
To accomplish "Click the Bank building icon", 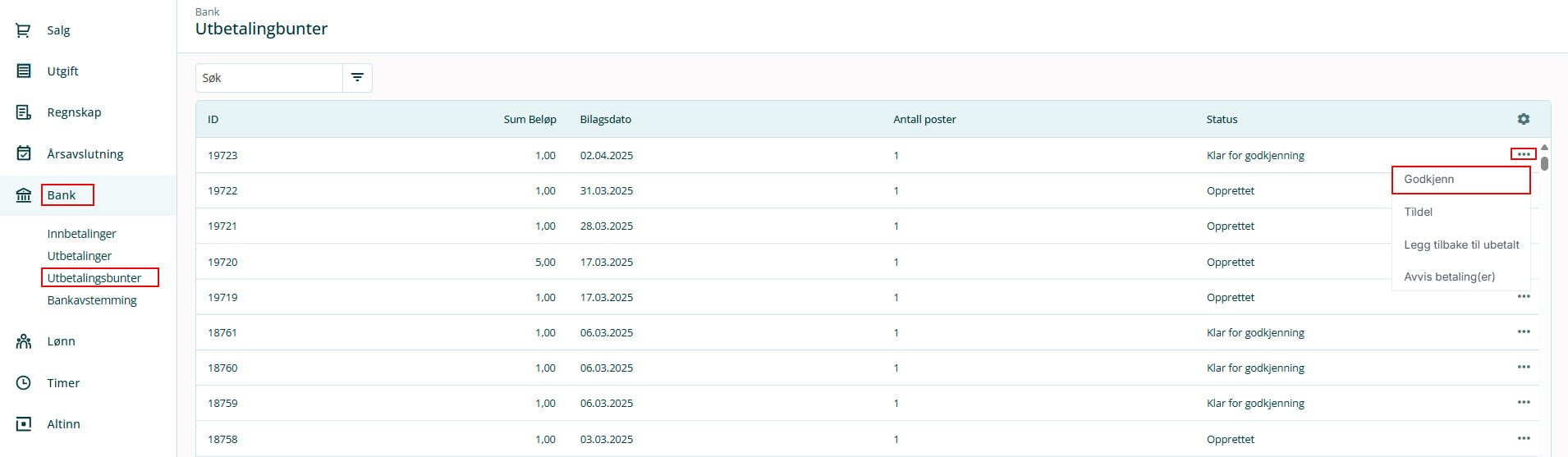I will (23, 195).
